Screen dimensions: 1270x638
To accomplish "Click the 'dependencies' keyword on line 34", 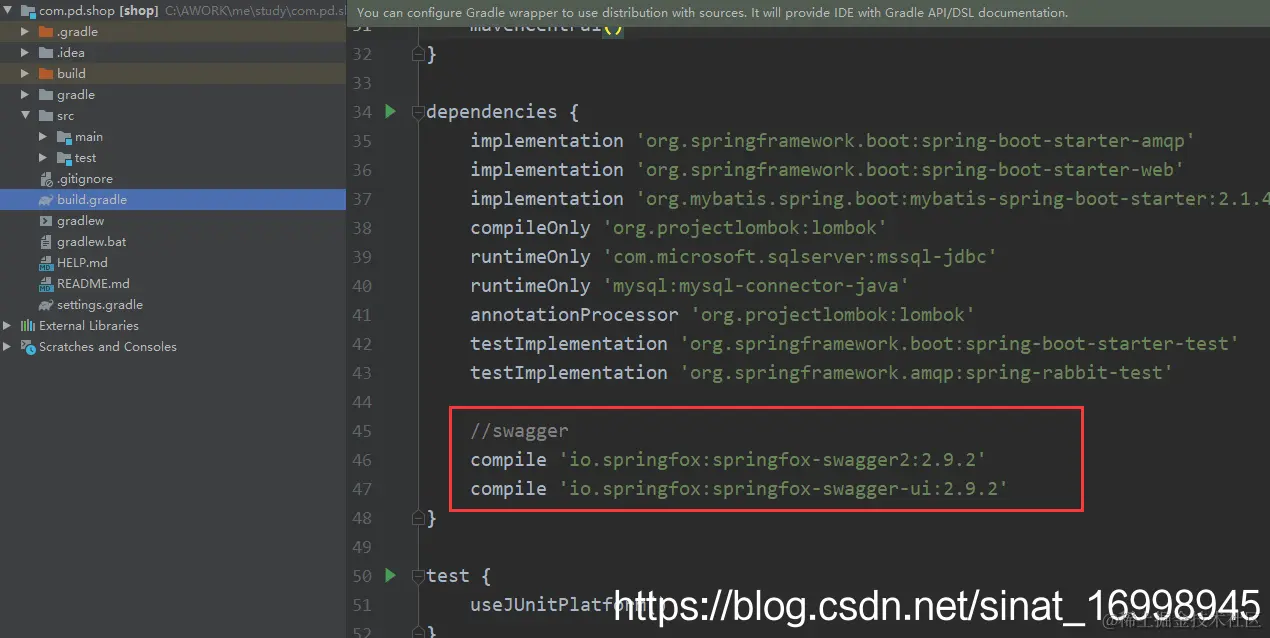I will pyautogui.click(x=491, y=111).
